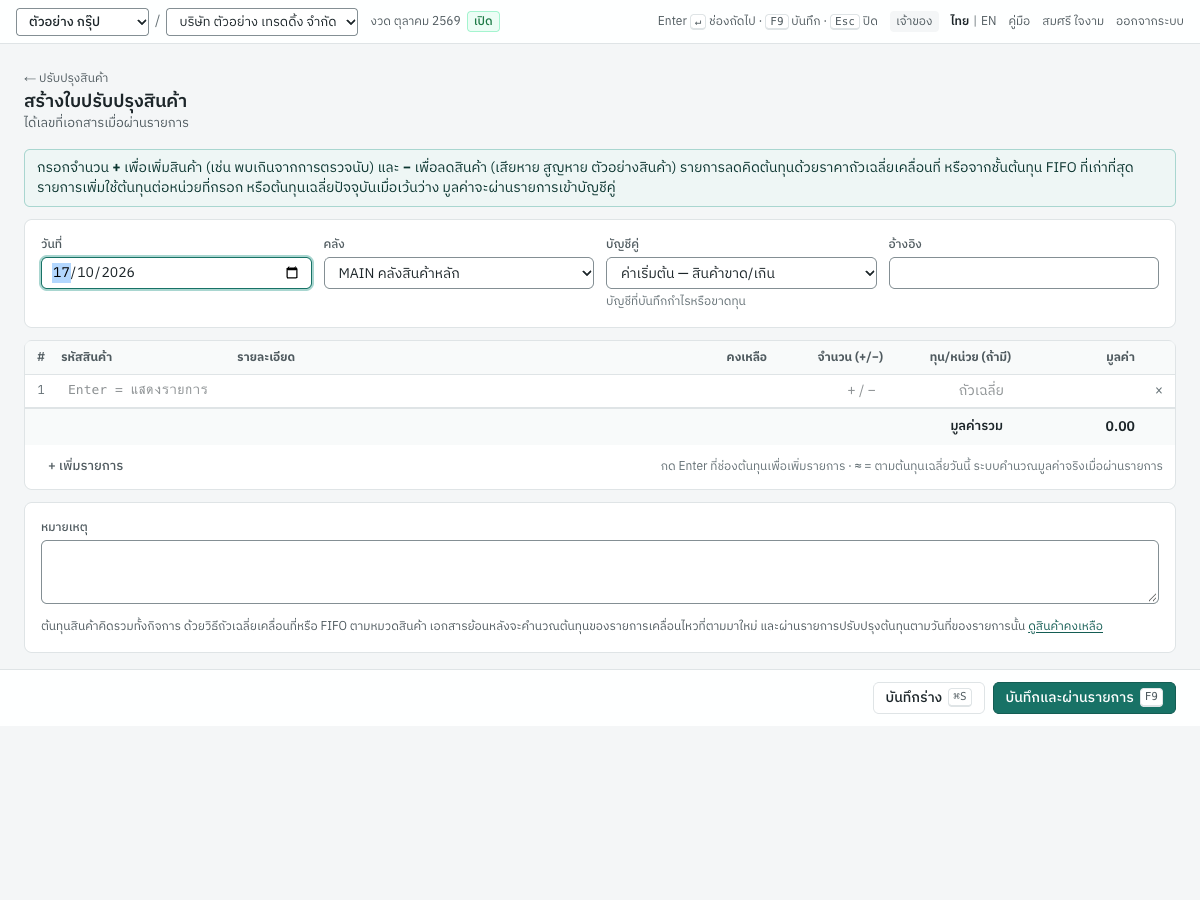Switch language to ไทย
Image resolution: width=1200 pixels, height=900 pixels.
click(960, 21)
